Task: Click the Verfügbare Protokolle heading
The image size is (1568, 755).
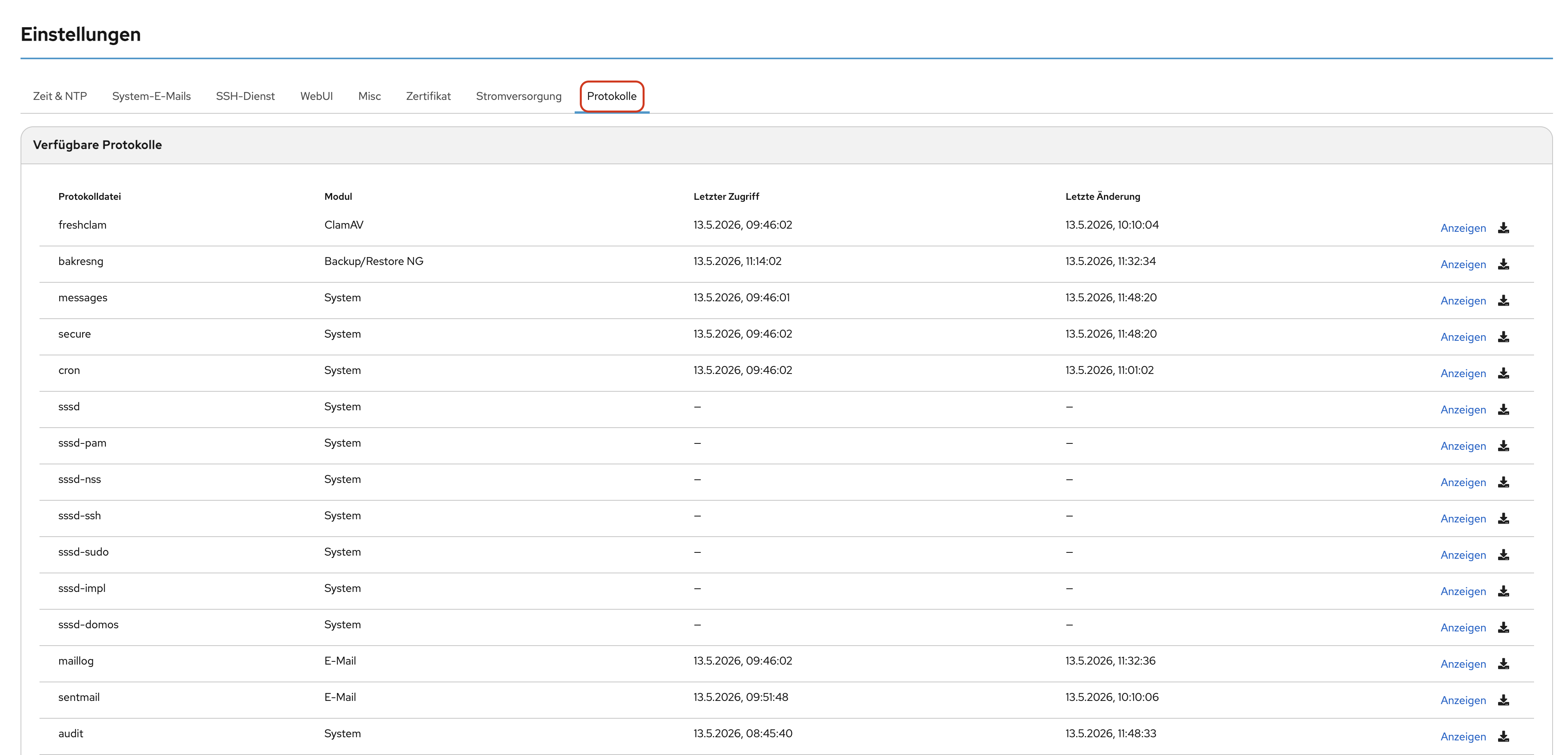Action: tap(98, 145)
